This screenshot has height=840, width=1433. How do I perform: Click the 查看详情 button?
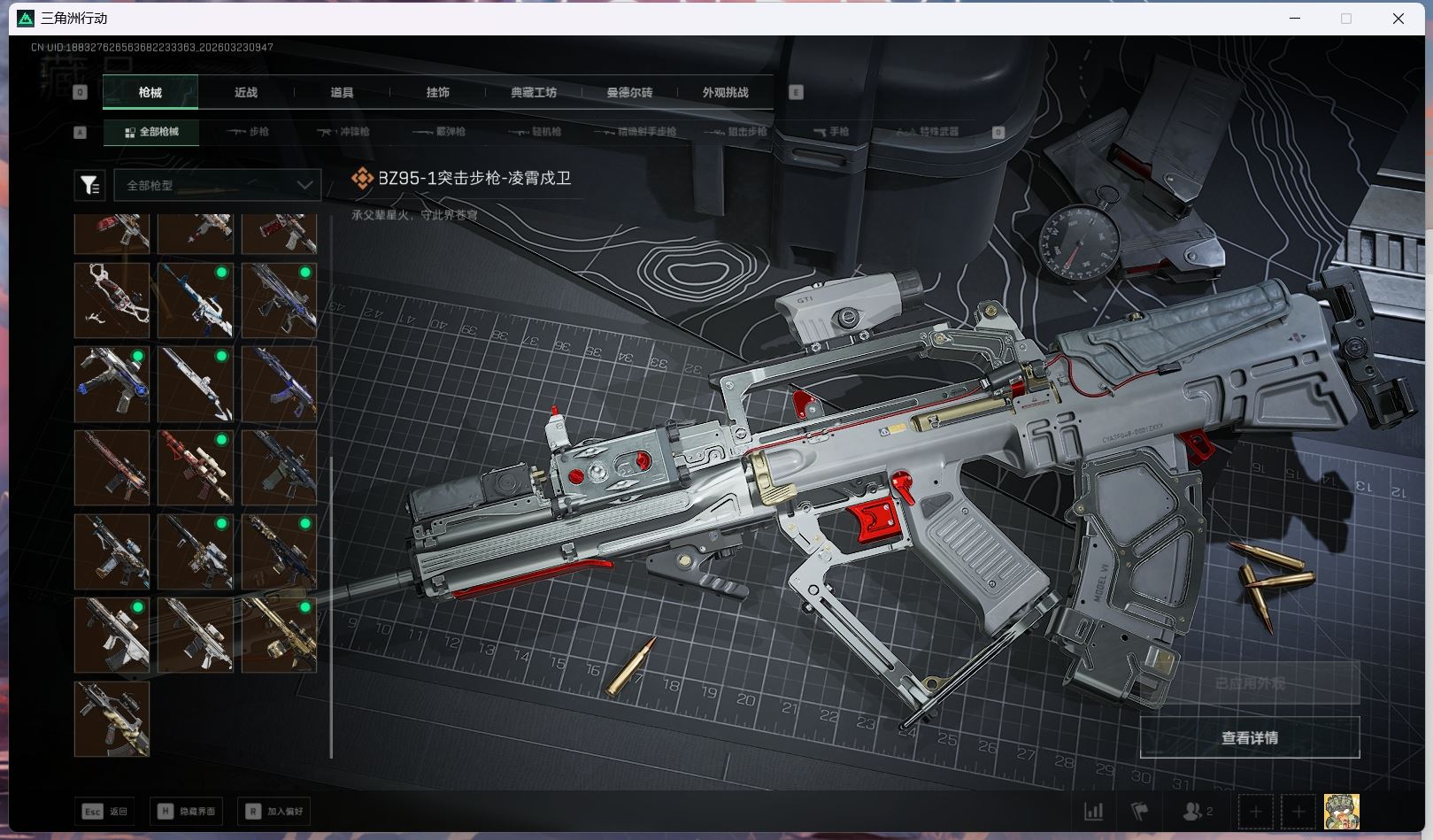1249,737
